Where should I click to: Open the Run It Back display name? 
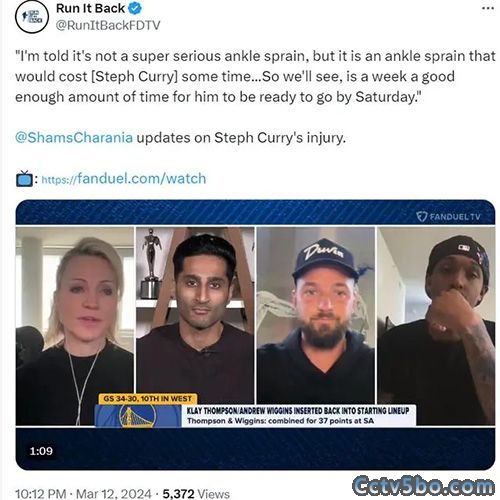click(90, 8)
